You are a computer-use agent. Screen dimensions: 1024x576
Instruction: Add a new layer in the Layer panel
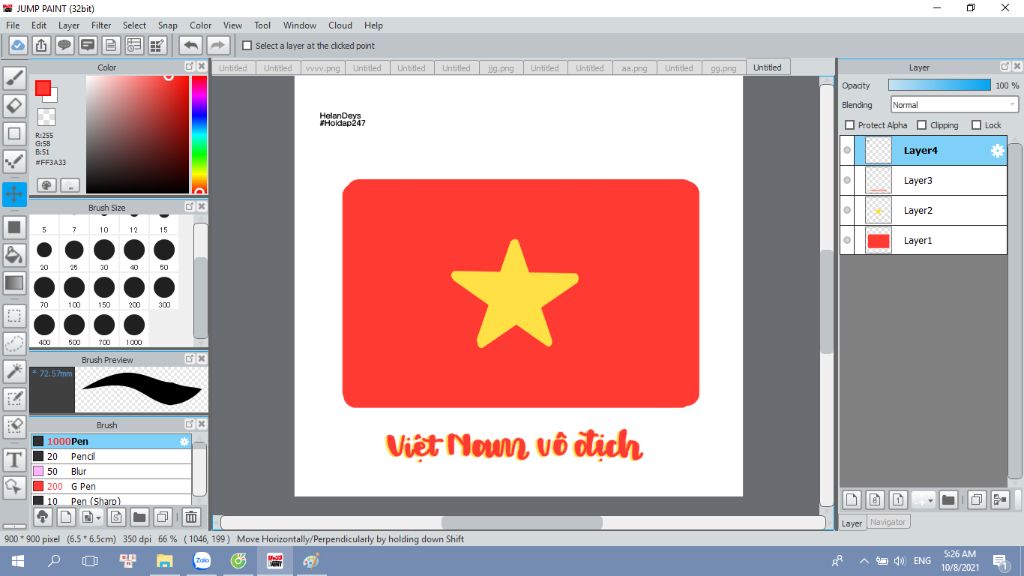coord(852,500)
